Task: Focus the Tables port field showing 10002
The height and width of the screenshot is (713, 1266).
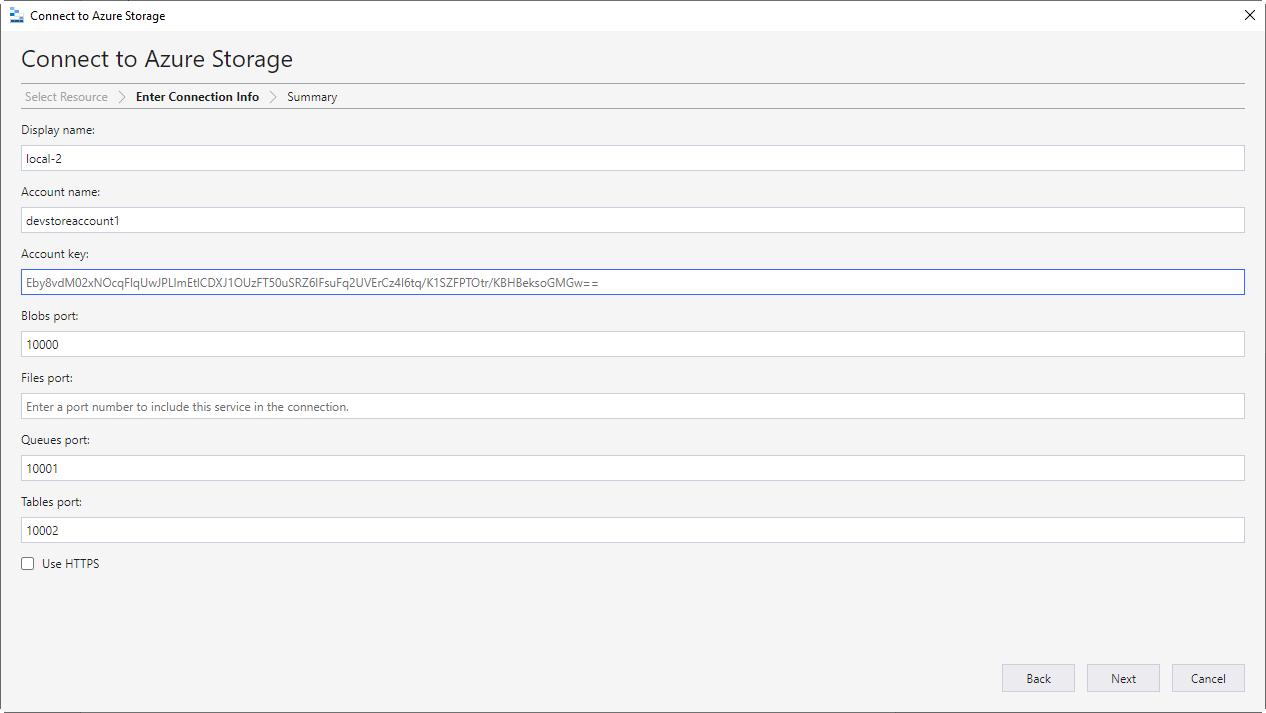Action: [632, 530]
